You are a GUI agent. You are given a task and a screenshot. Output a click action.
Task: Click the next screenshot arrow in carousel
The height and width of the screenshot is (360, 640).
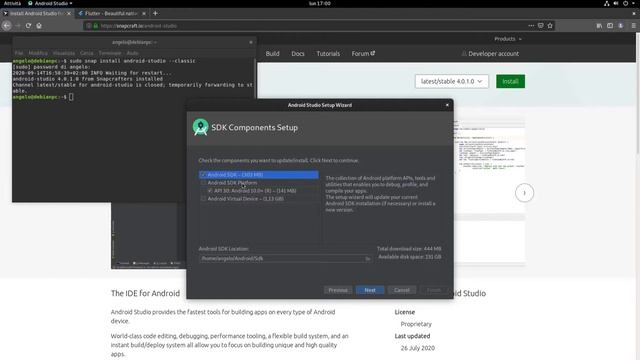[x=524, y=193]
